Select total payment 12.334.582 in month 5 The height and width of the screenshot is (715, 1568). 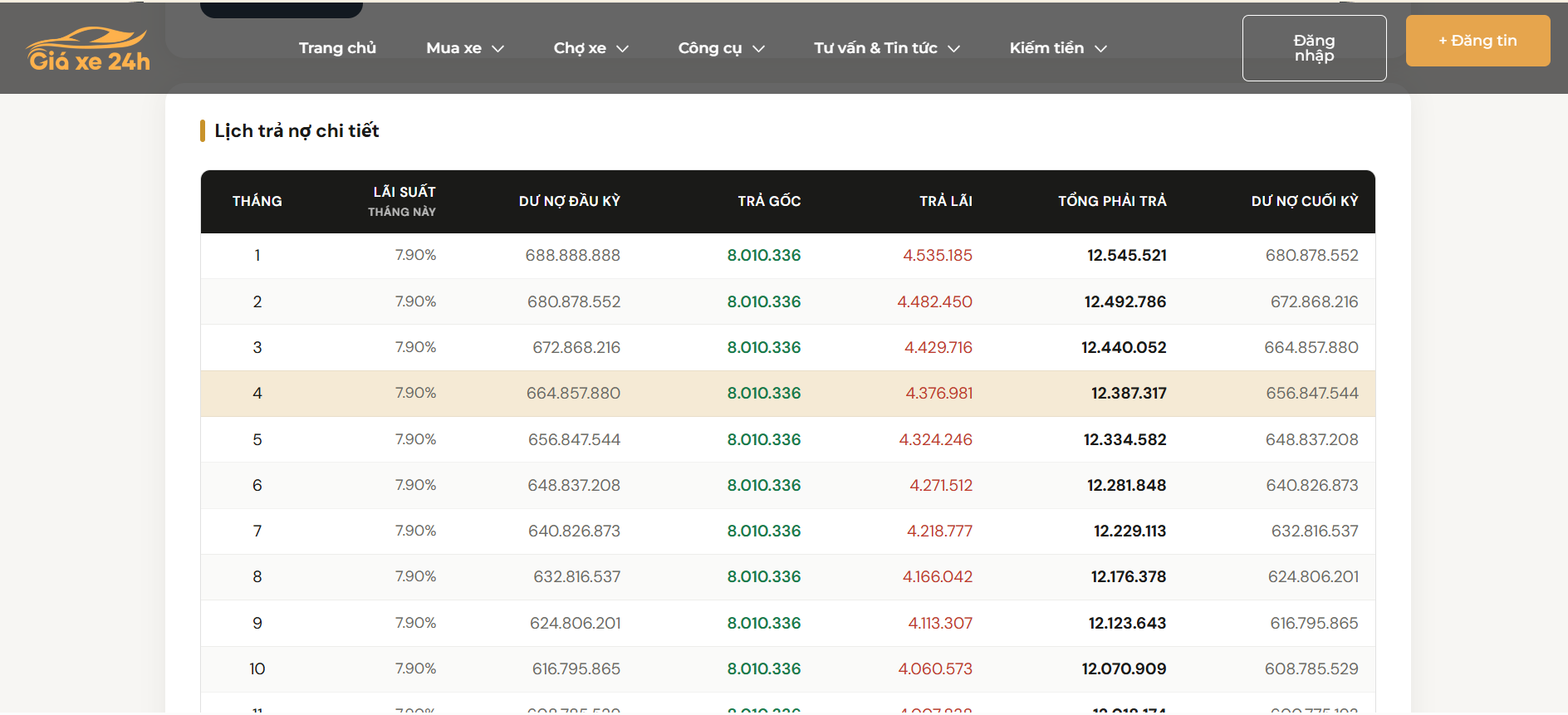click(1125, 440)
